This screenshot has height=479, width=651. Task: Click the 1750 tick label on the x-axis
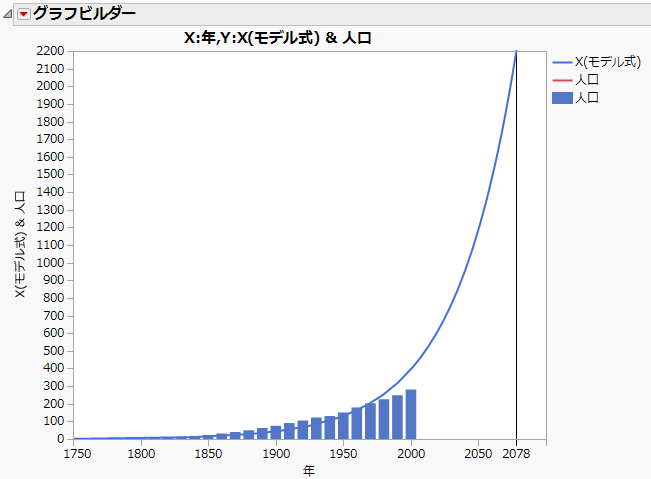point(77,454)
